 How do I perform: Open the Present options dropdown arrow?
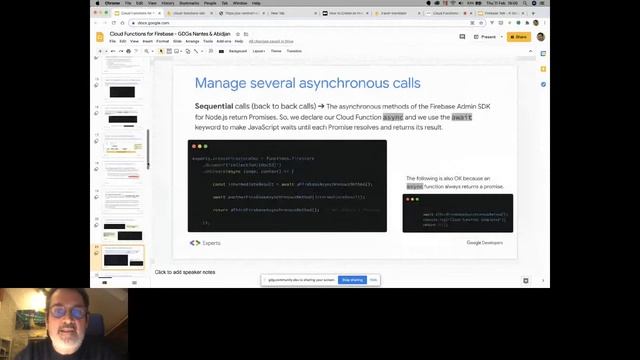[x=502, y=37]
